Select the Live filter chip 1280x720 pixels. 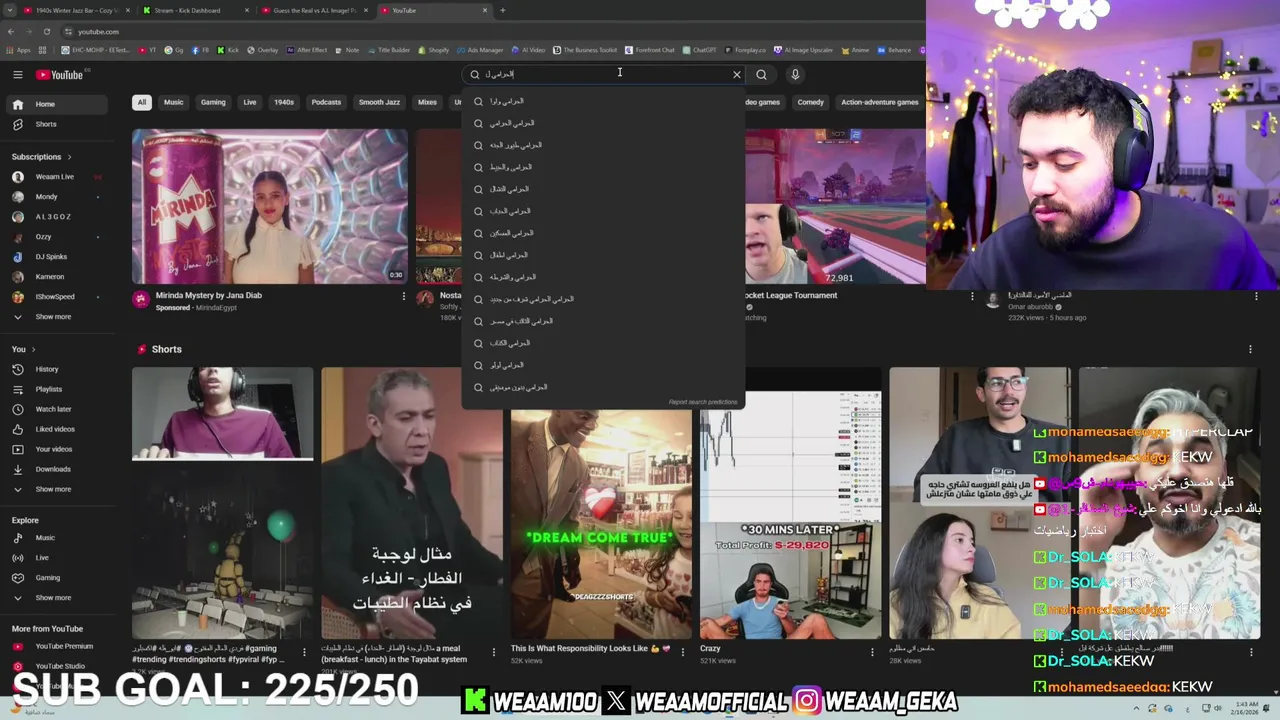coord(250,102)
